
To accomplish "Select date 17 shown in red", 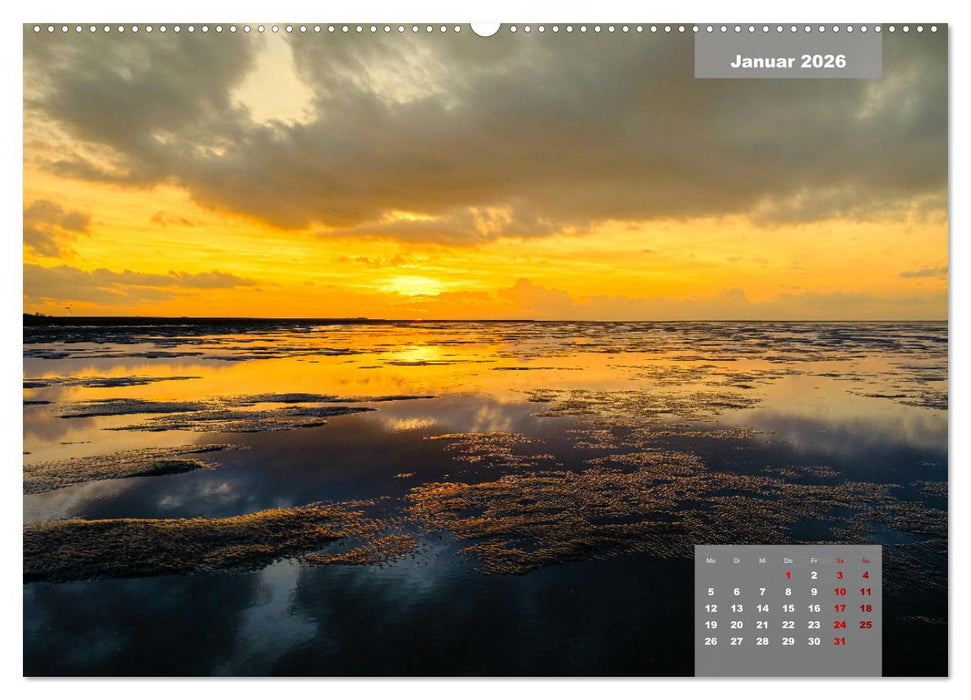I will [840, 608].
